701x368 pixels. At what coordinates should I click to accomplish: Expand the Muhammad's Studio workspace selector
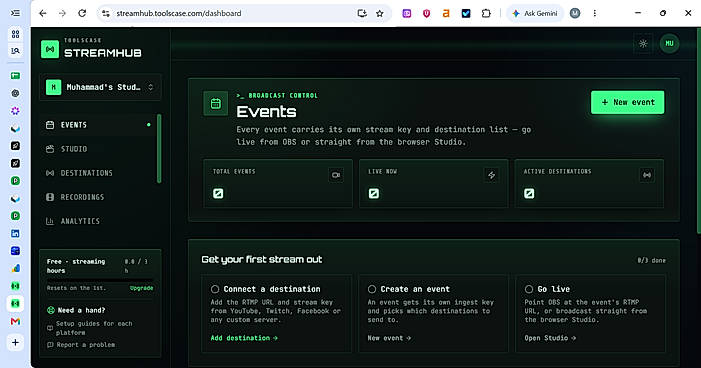click(100, 87)
